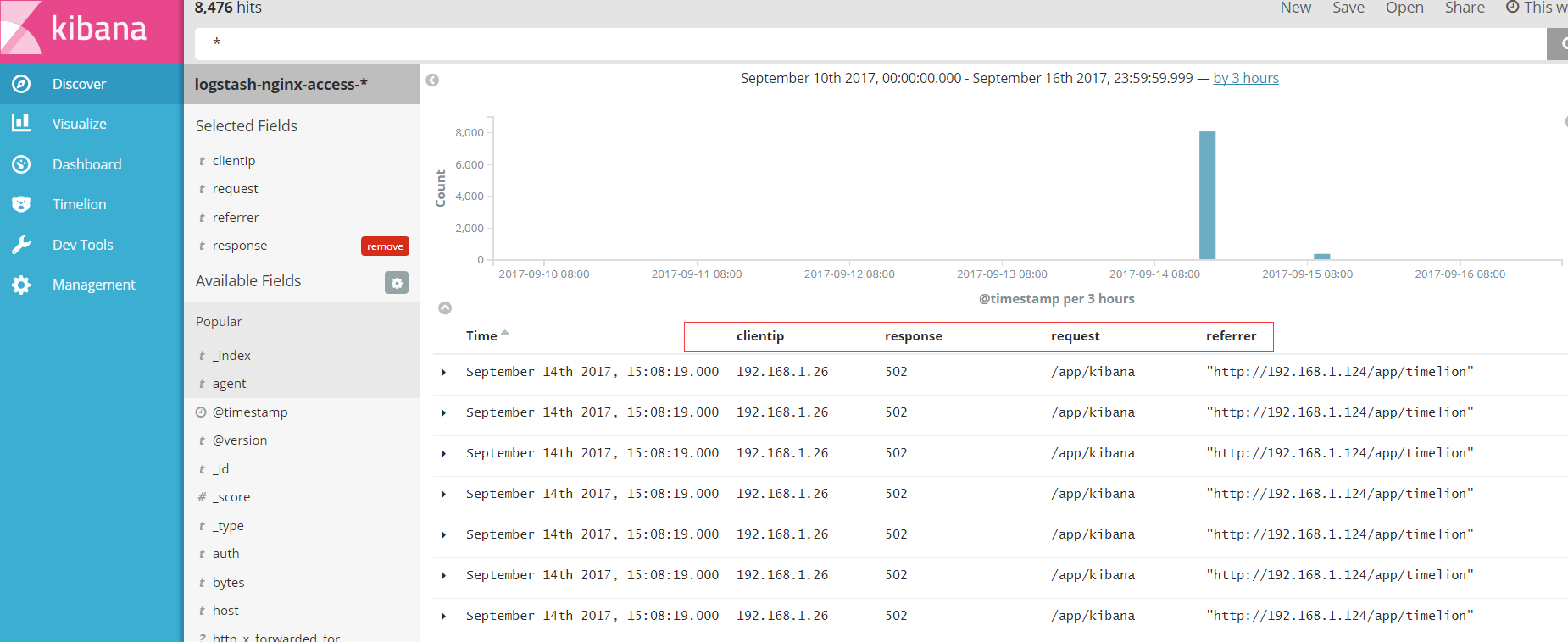The image size is (1568, 642).
Task: Sort by Time using the arrow
Action: coord(505,333)
